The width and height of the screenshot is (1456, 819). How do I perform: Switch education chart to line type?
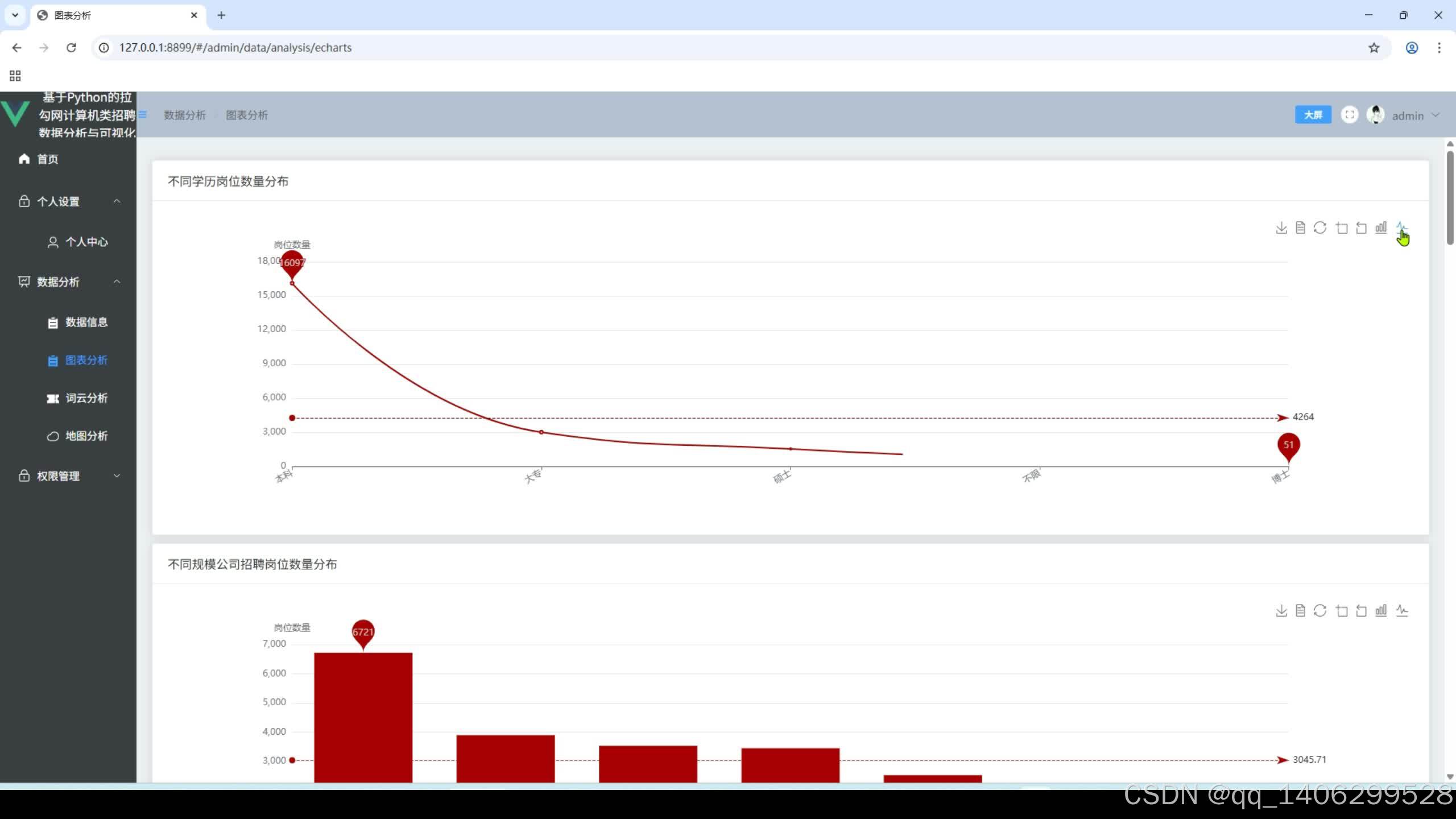[1401, 228]
